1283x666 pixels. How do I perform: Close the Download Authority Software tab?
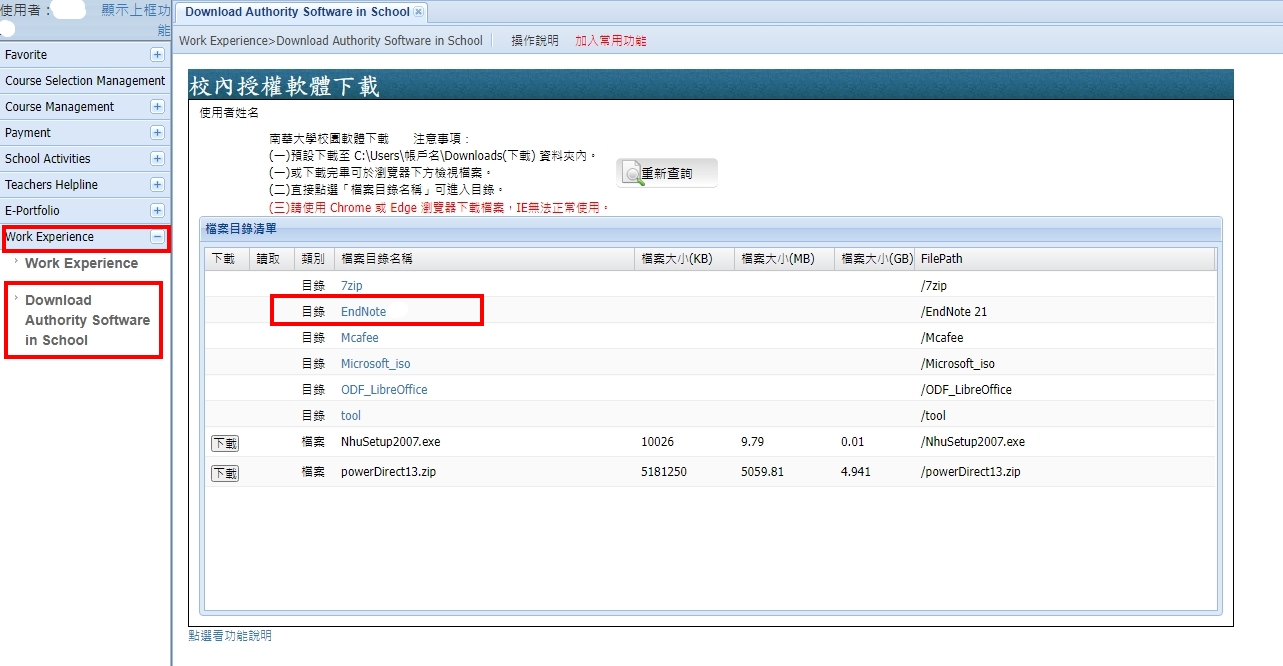tap(418, 12)
